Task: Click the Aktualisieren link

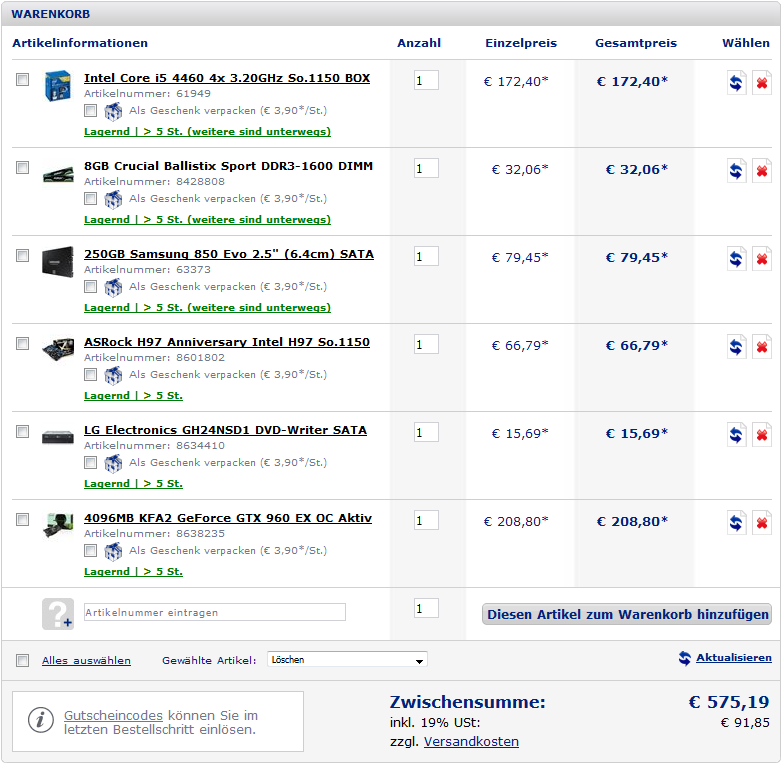Action: (x=734, y=657)
